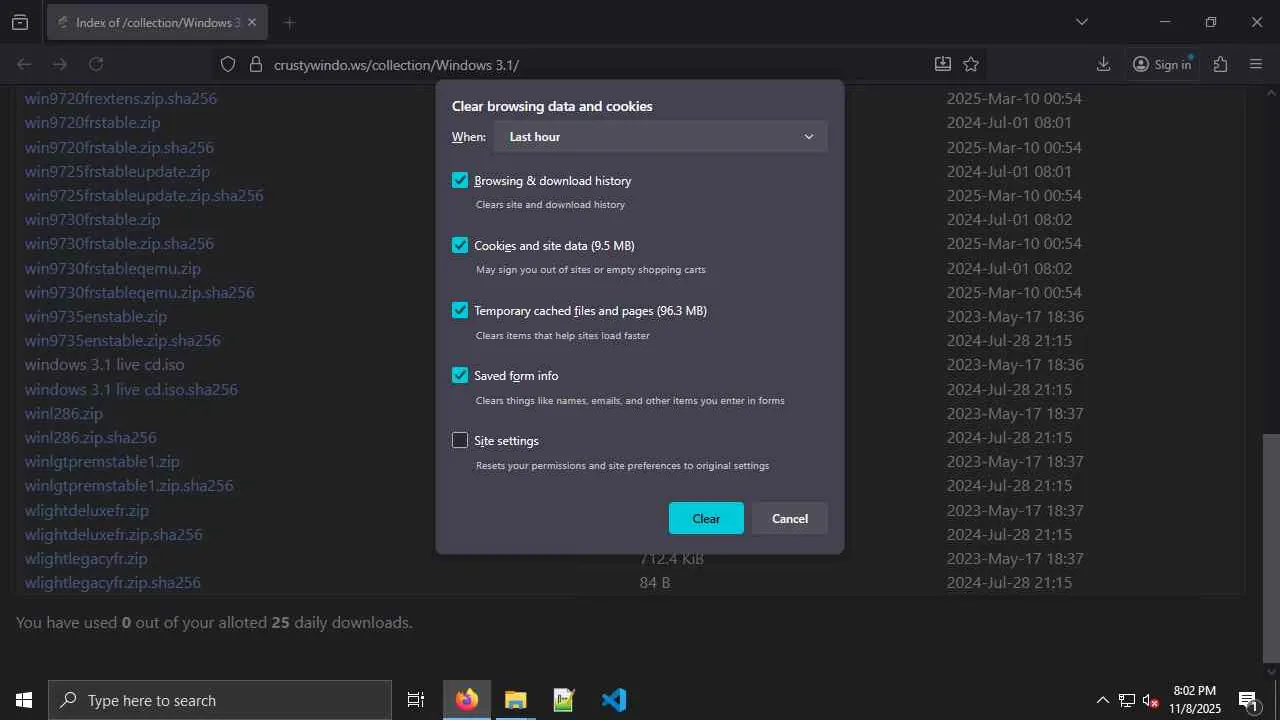This screenshot has height=720, width=1280.
Task: Launch Visual Studio Code from the taskbar
Action: click(614, 700)
